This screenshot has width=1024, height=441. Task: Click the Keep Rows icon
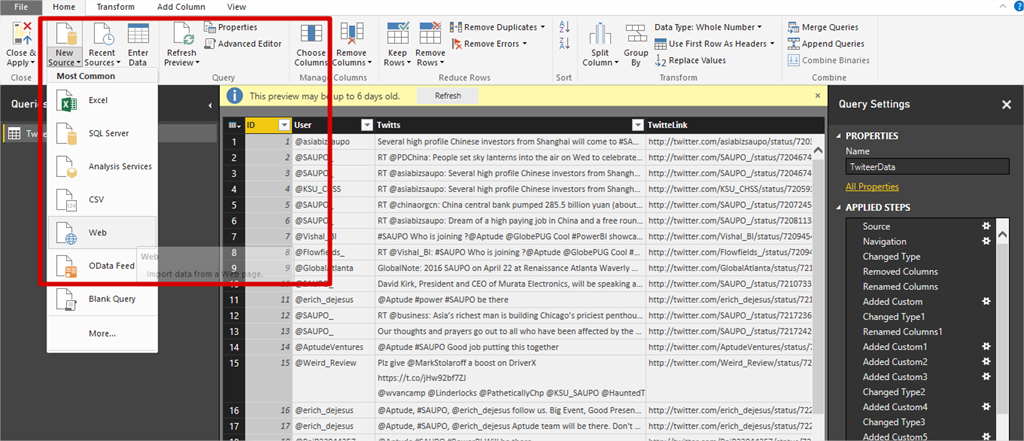[x=397, y=33]
